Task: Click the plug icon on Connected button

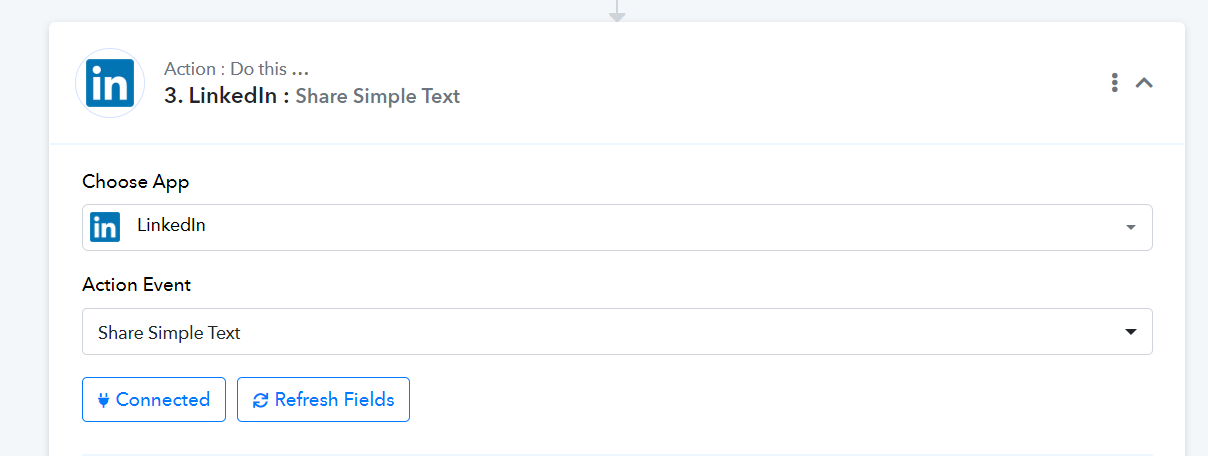Action: [103, 400]
